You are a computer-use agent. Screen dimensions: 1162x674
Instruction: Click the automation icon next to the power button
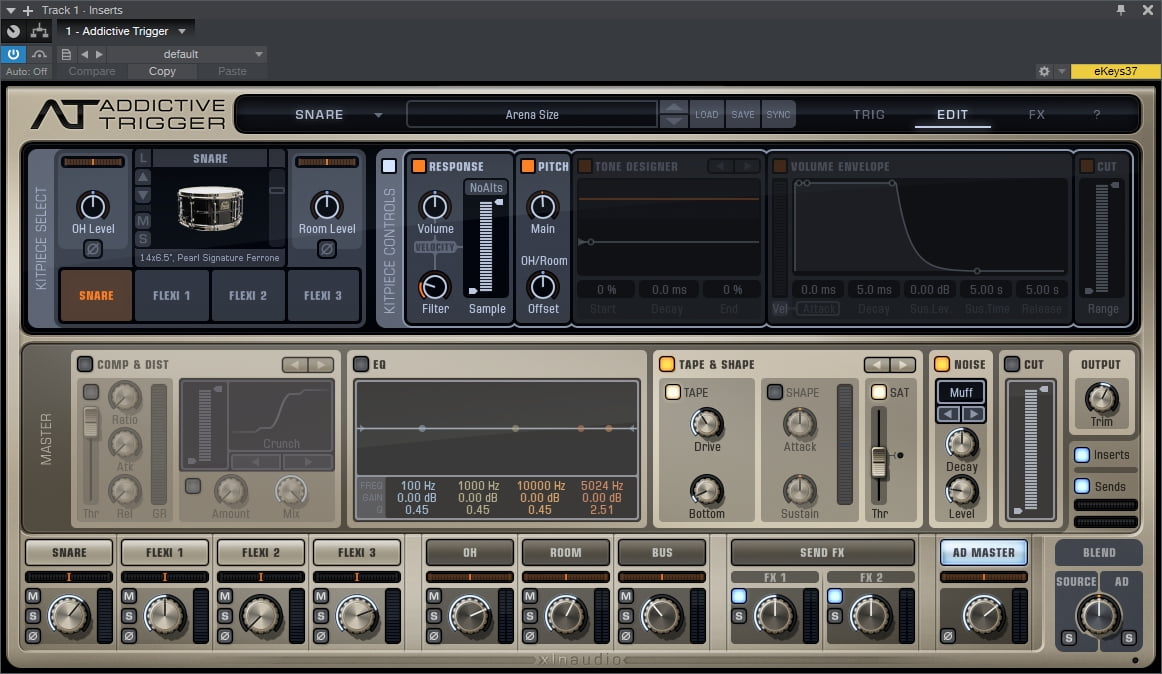[39, 54]
